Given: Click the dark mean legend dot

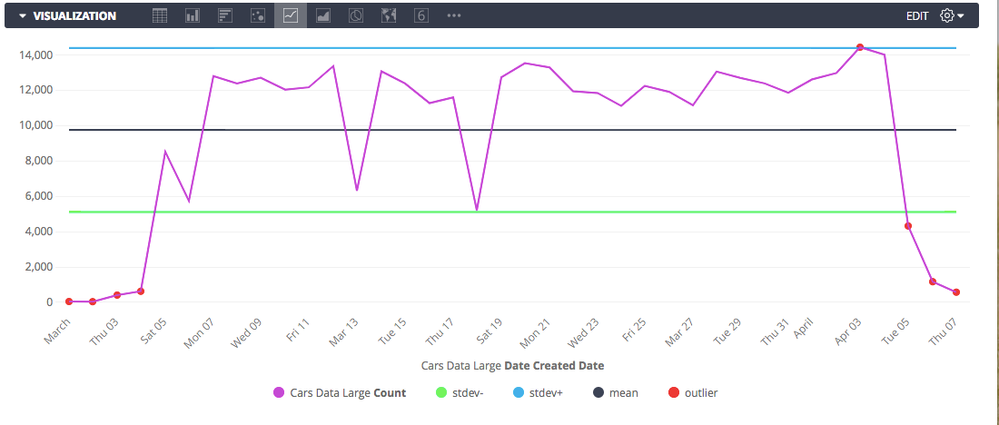Looking at the screenshot, I should [598, 393].
